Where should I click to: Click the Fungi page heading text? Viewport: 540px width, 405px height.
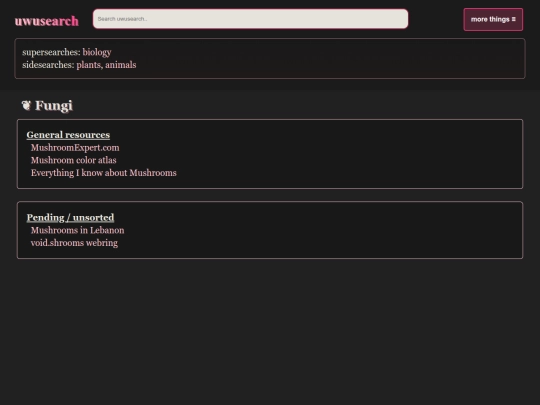click(54, 105)
